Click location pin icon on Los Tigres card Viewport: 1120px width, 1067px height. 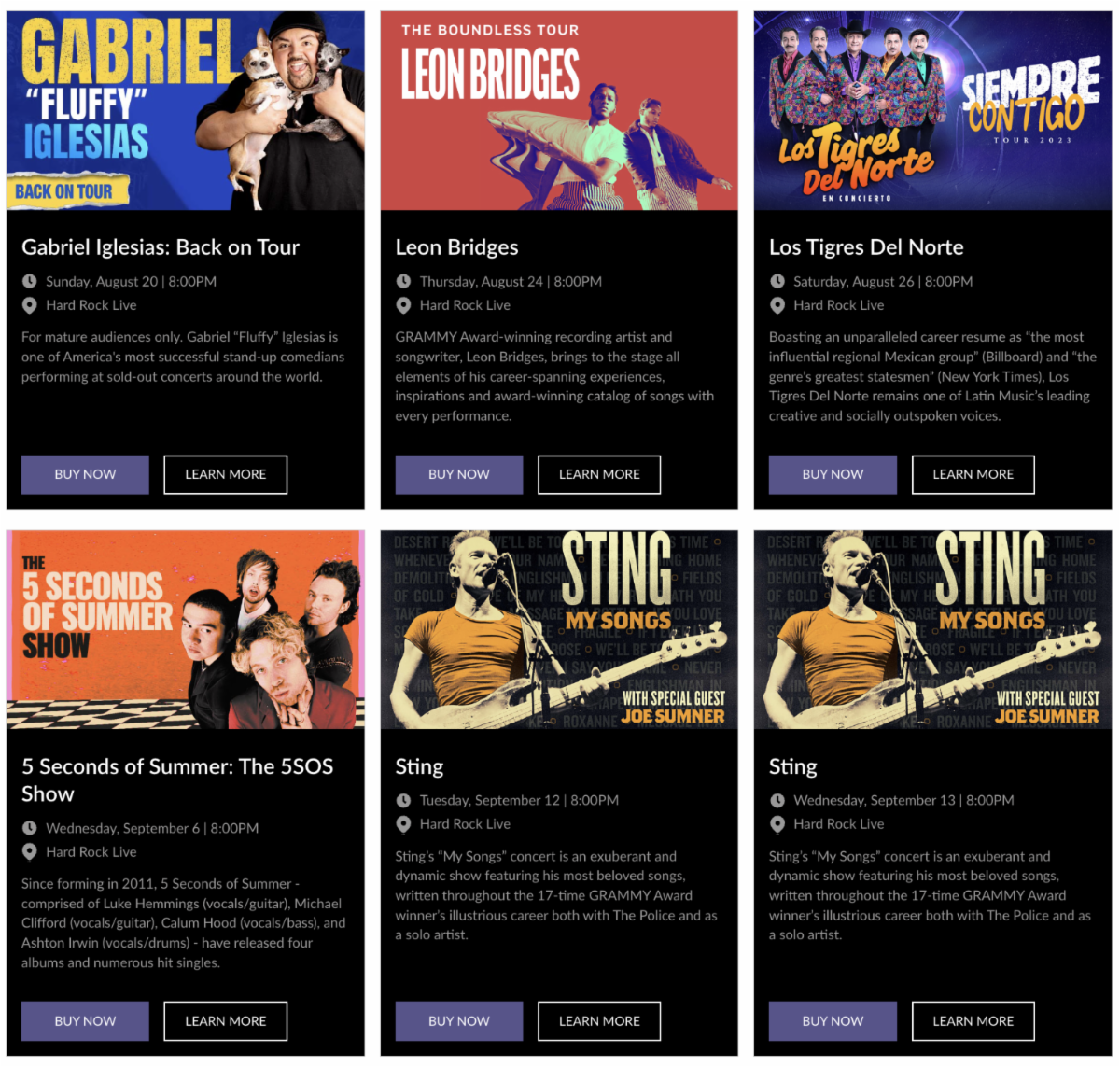[x=777, y=305]
